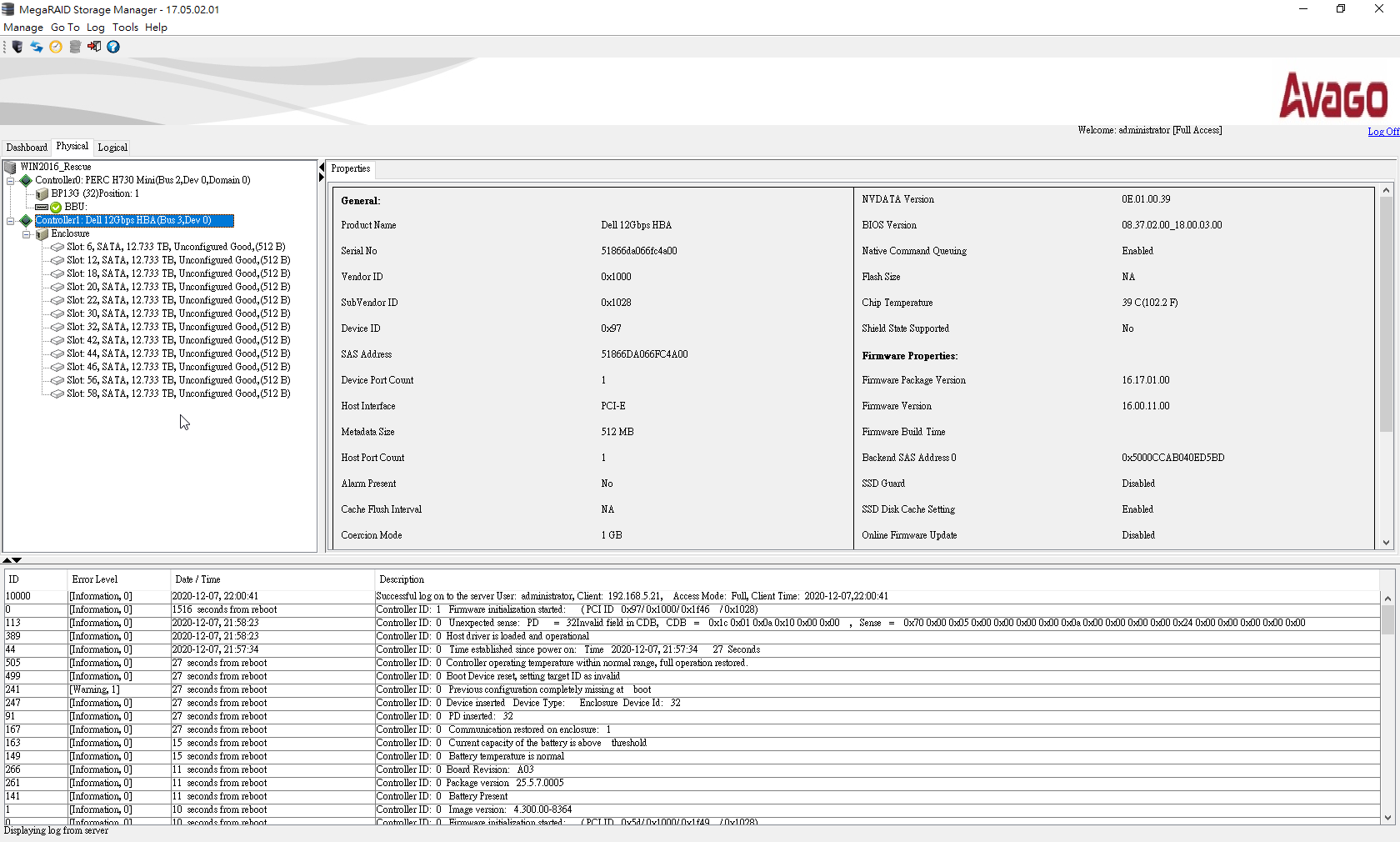
Task: Open help with the blue question mark icon
Action: tap(113, 47)
